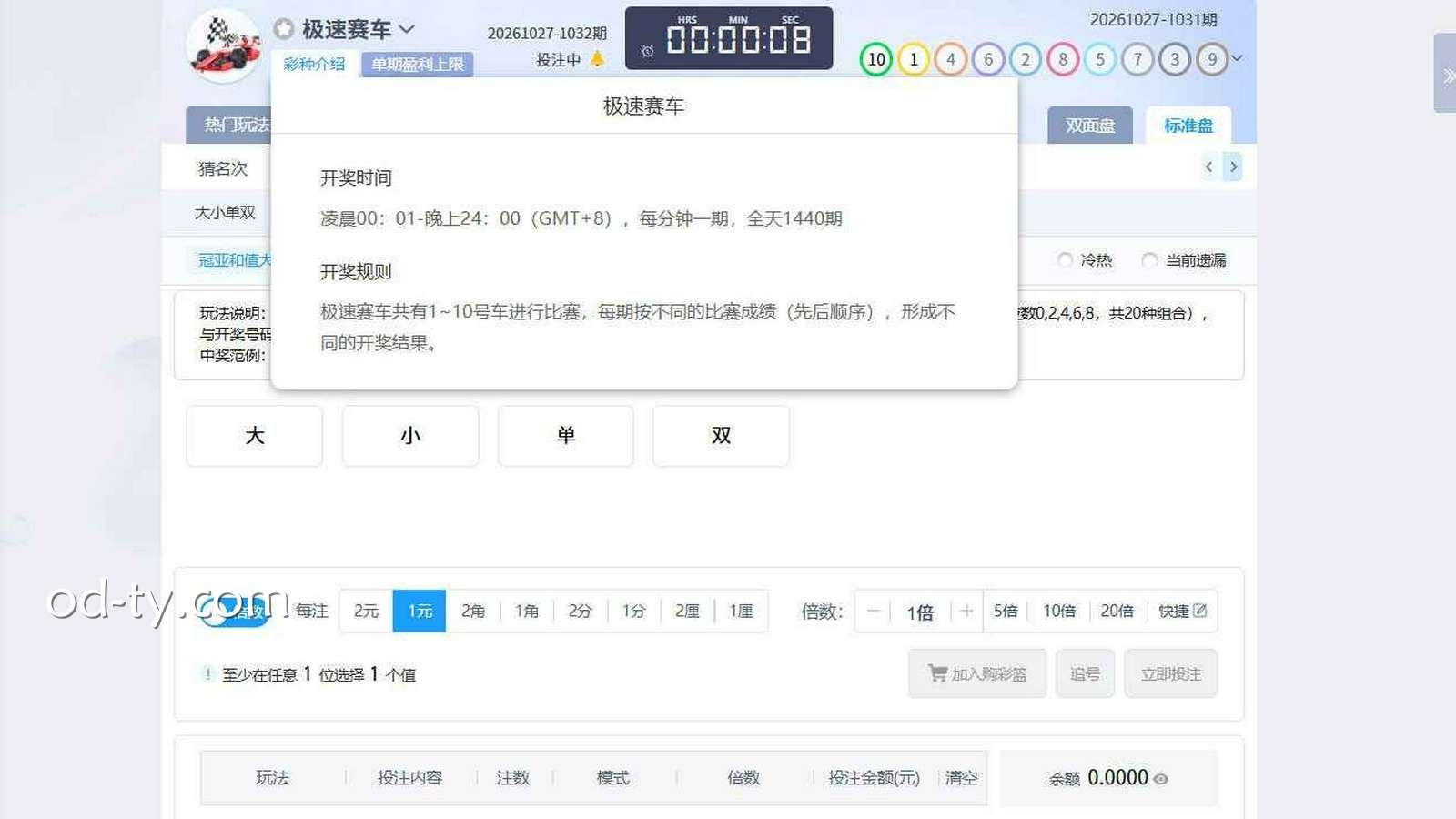Select the pink result ball 8
Screen dimensions: 1456x819
point(1063,59)
